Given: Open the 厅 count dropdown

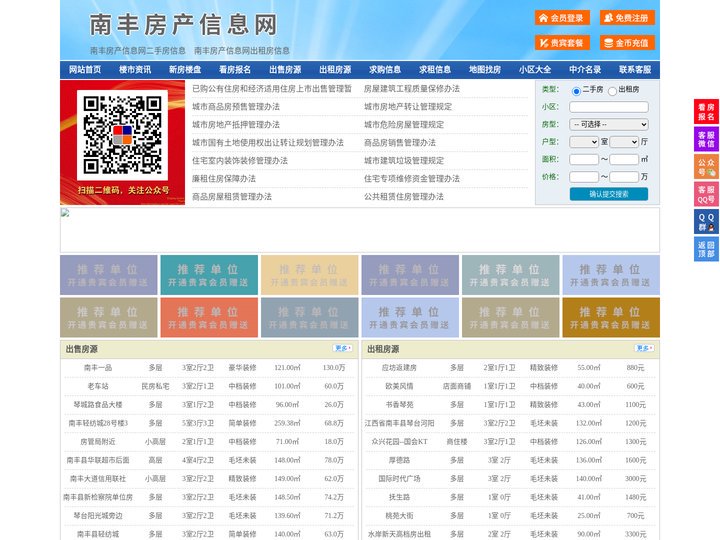Looking at the screenshot, I should 624,142.
